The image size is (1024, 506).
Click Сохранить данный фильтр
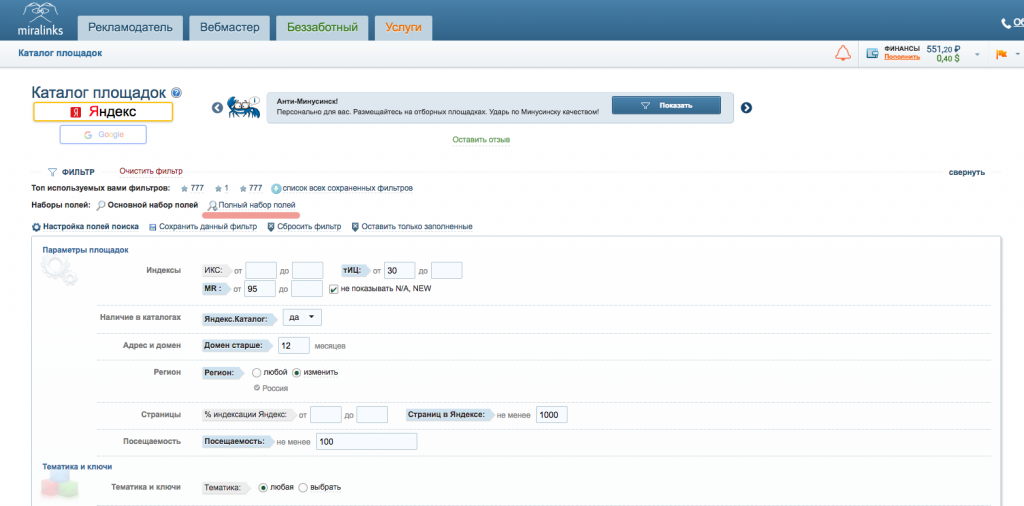click(203, 227)
